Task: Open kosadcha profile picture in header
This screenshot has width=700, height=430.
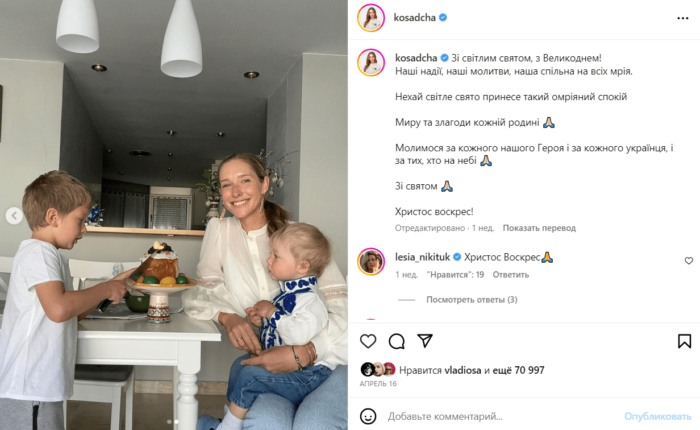Action: click(x=371, y=18)
